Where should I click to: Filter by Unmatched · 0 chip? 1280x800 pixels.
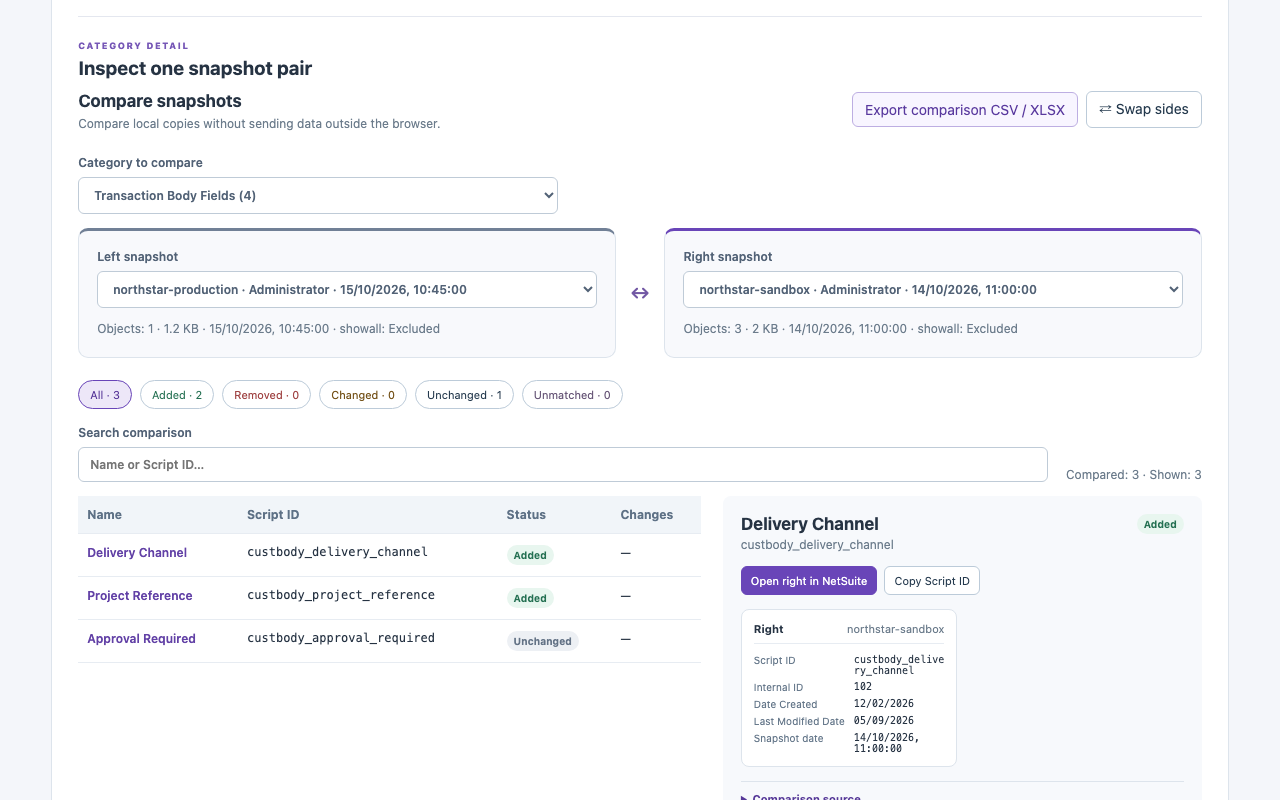click(572, 395)
